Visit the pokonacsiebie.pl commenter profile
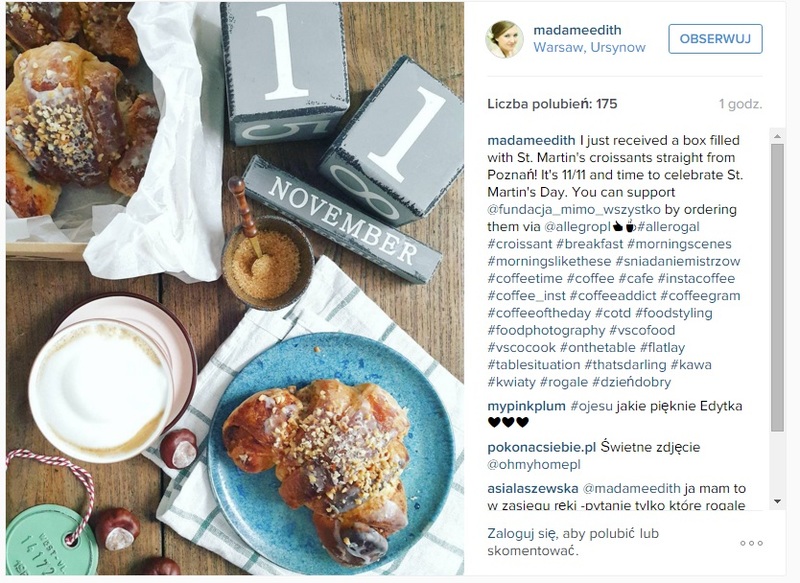 [x=541, y=447]
